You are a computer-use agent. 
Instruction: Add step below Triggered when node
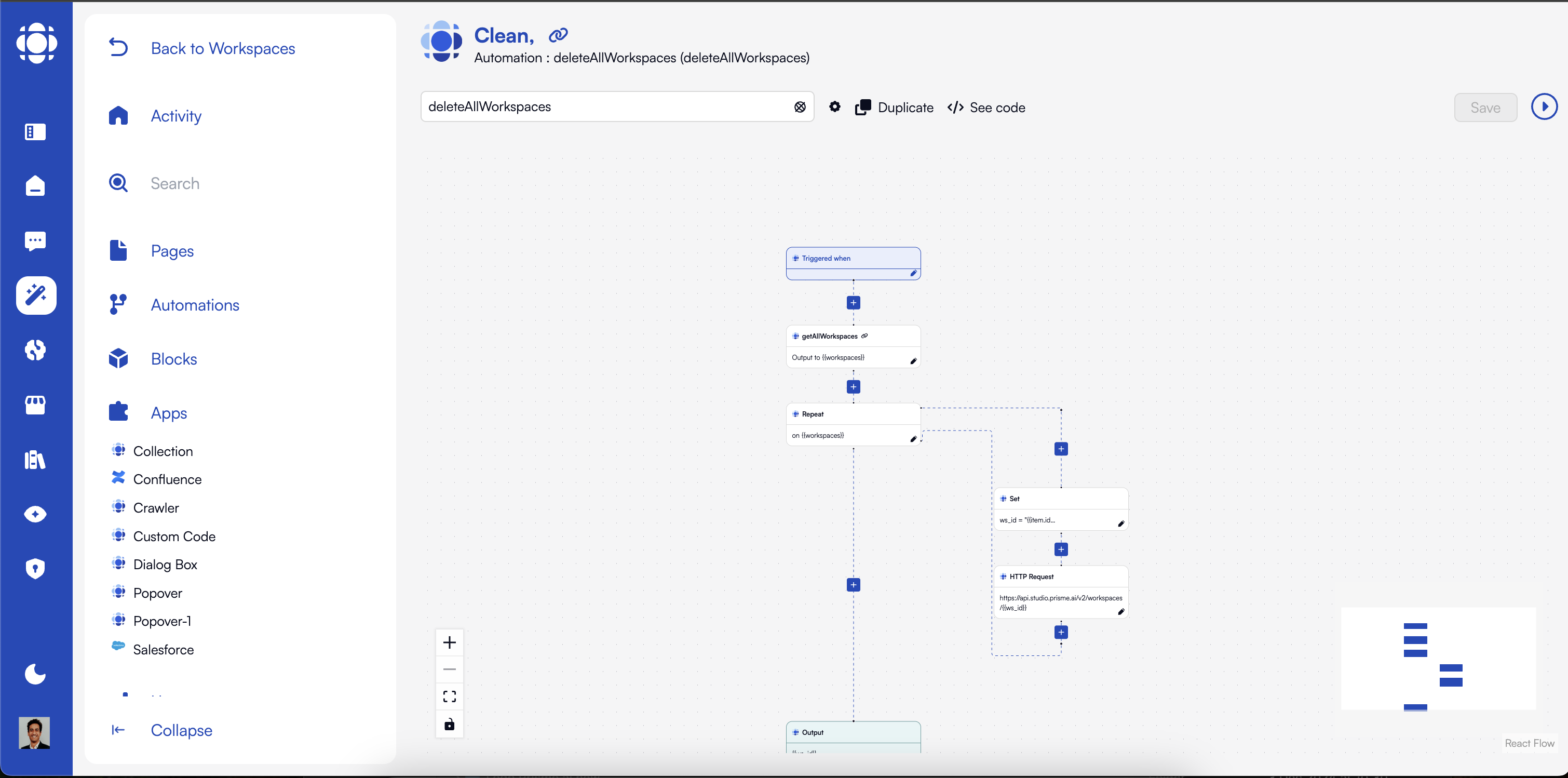854,303
